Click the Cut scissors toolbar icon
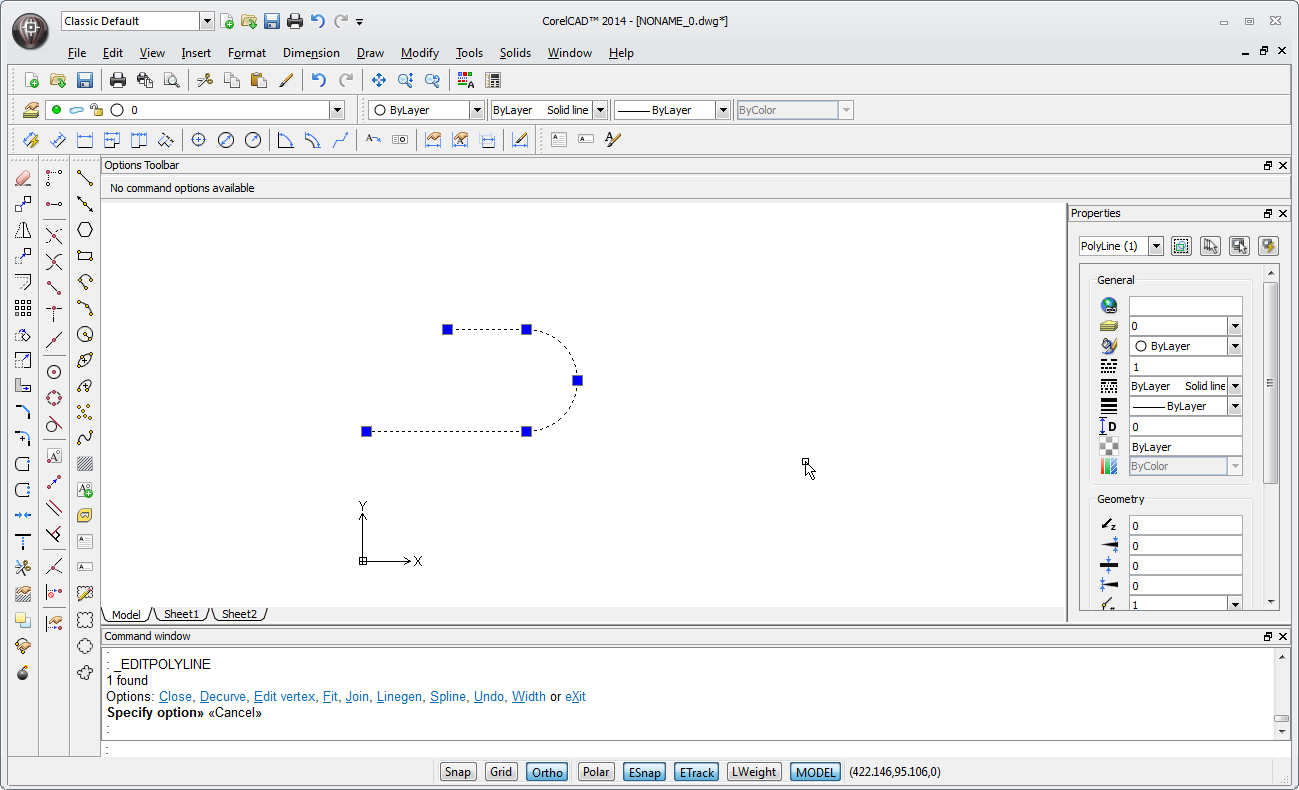The width and height of the screenshot is (1299, 790). pyautogui.click(x=205, y=80)
